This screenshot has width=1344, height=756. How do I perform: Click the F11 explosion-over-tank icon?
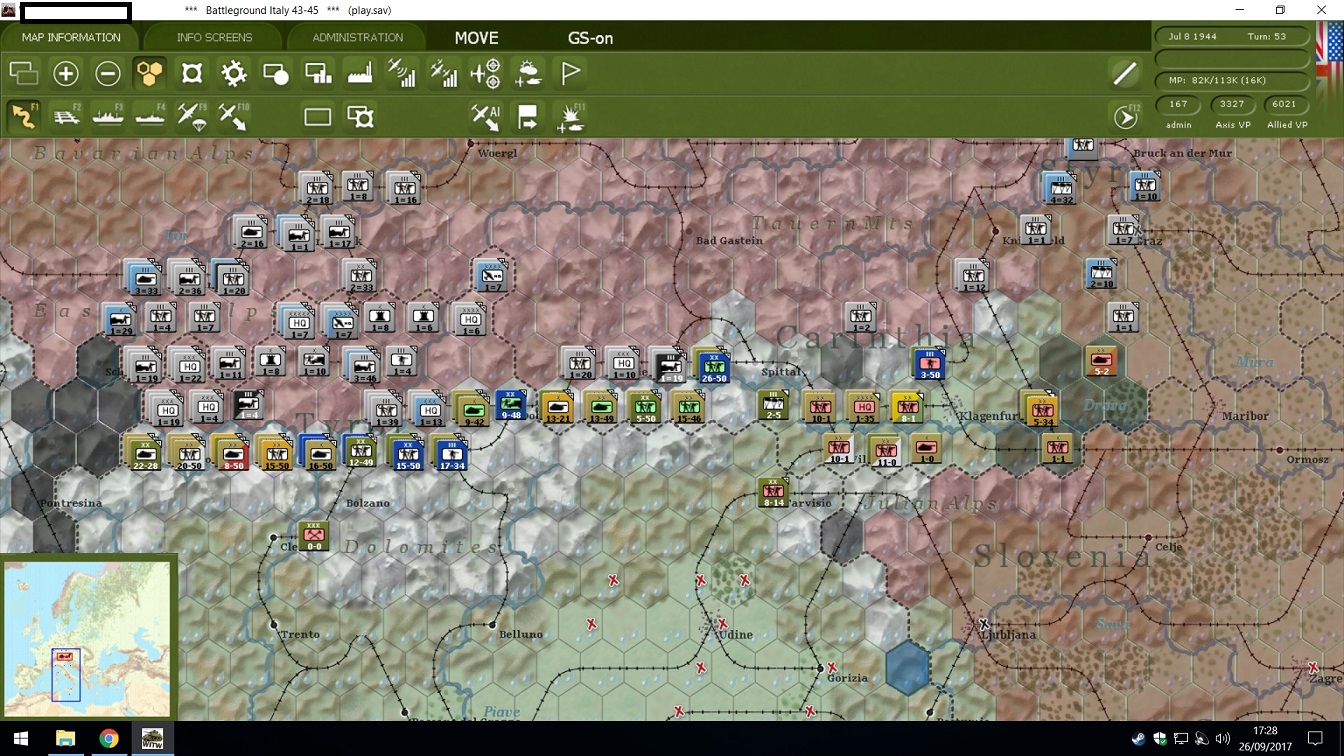tap(571, 117)
